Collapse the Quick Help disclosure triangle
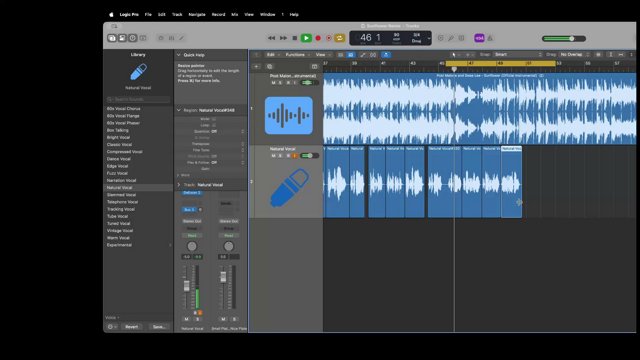 (x=179, y=55)
